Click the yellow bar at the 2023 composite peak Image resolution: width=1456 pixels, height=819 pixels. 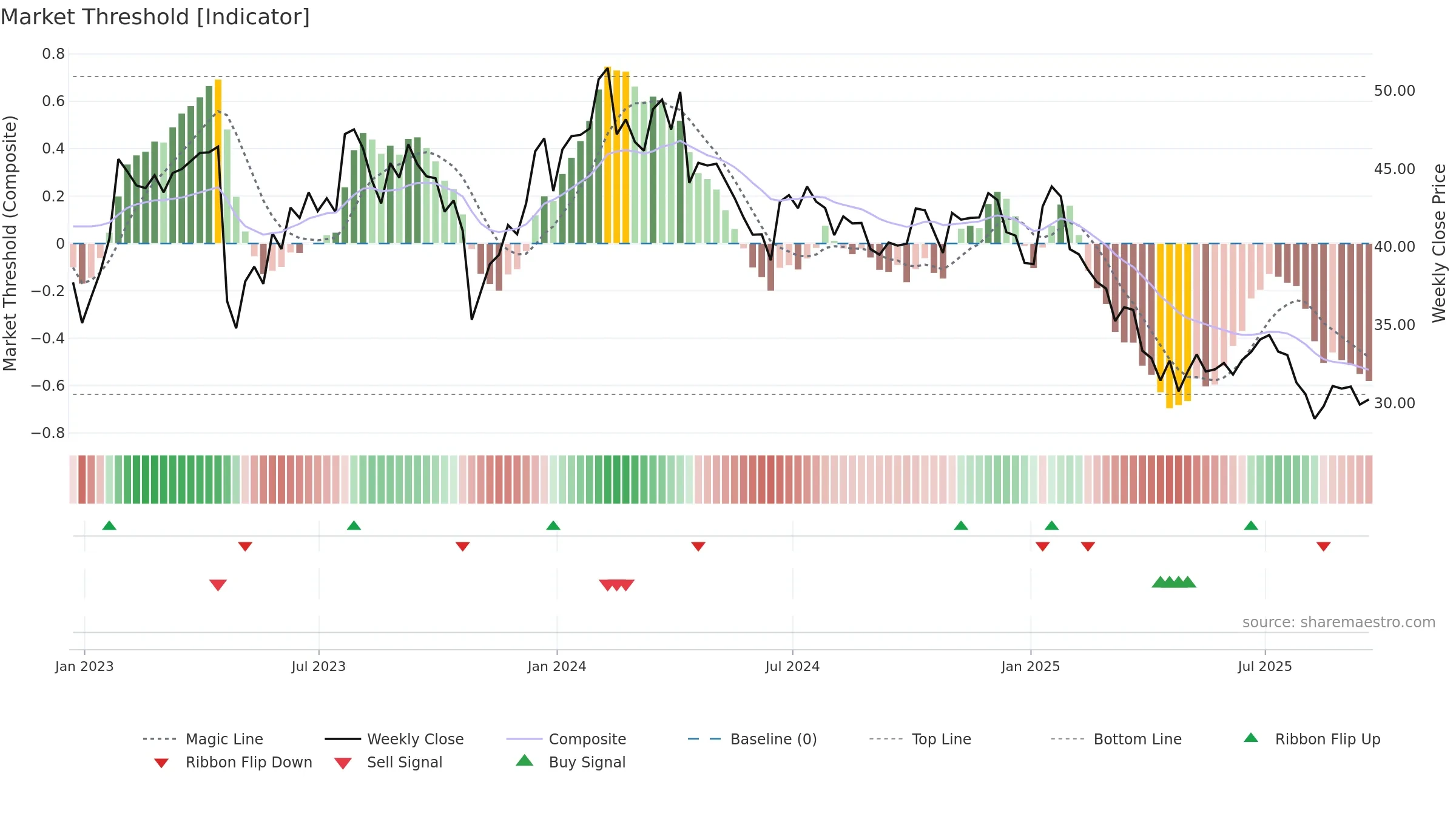pyautogui.click(x=218, y=161)
